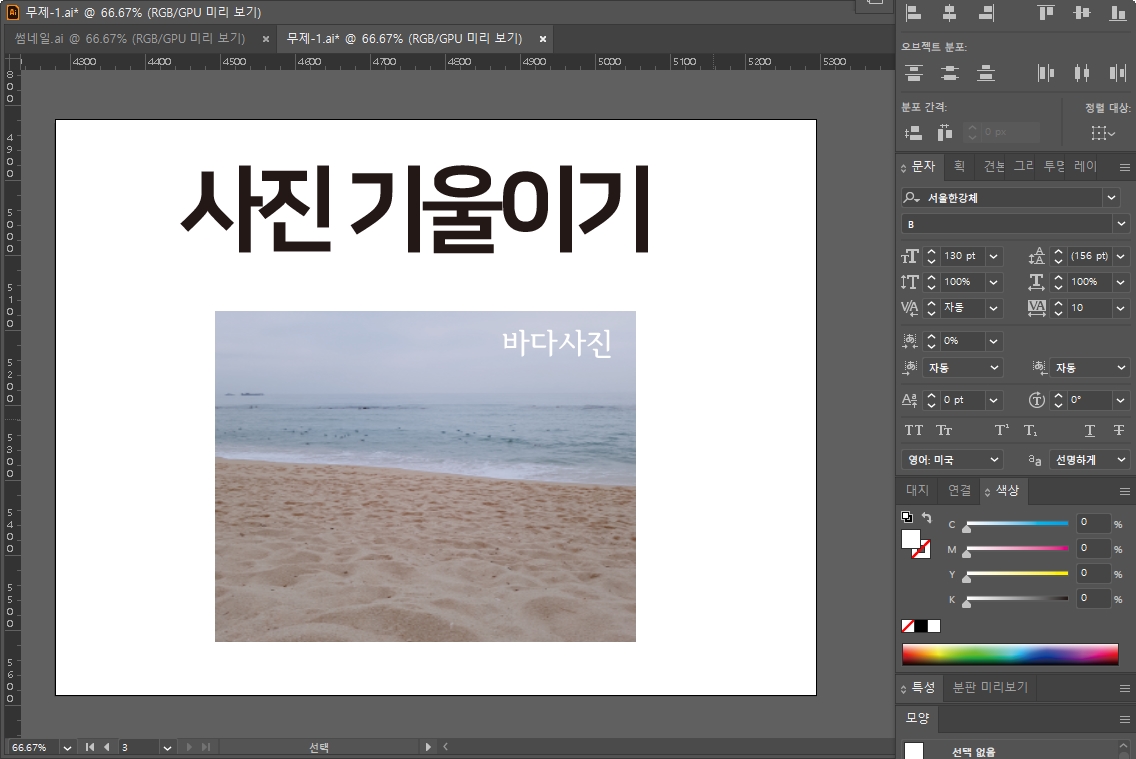Click the swap fill and stroke arrow
1136x759 pixels.
click(927, 517)
